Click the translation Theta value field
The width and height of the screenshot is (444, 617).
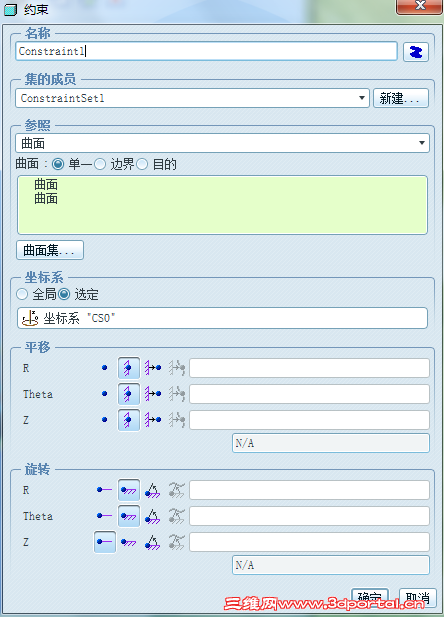click(309, 394)
